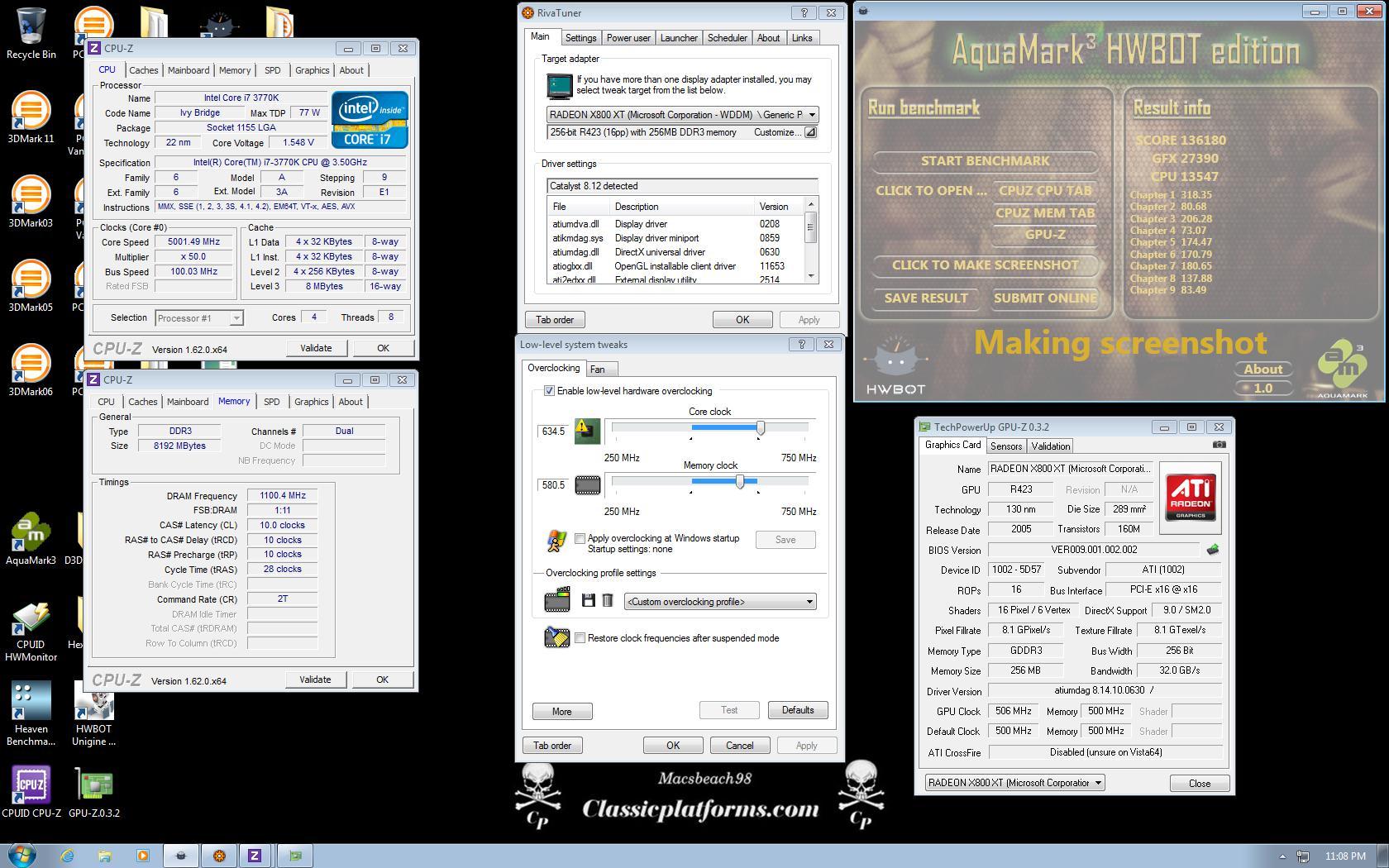Image resolution: width=1389 pixels, height=868 pixels.
Task: Toggle Apply overclocking at Windows startup
Action: point(580,538)
